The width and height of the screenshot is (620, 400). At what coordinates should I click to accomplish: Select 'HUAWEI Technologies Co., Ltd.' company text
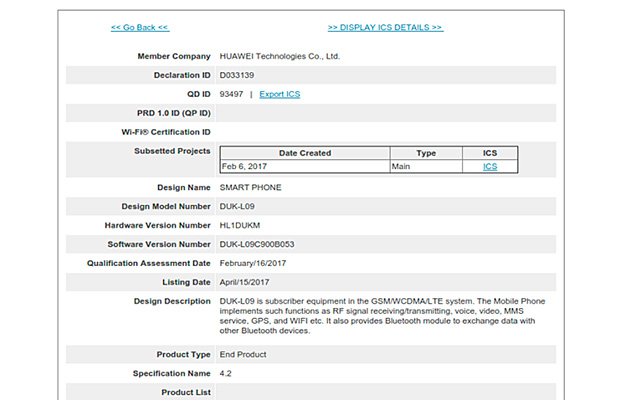point(280,56)
